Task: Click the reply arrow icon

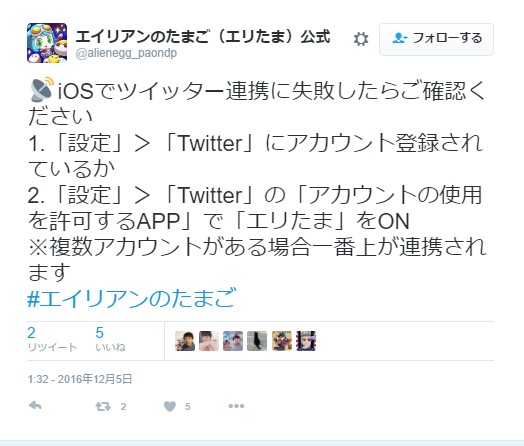Action: [35, 406]
